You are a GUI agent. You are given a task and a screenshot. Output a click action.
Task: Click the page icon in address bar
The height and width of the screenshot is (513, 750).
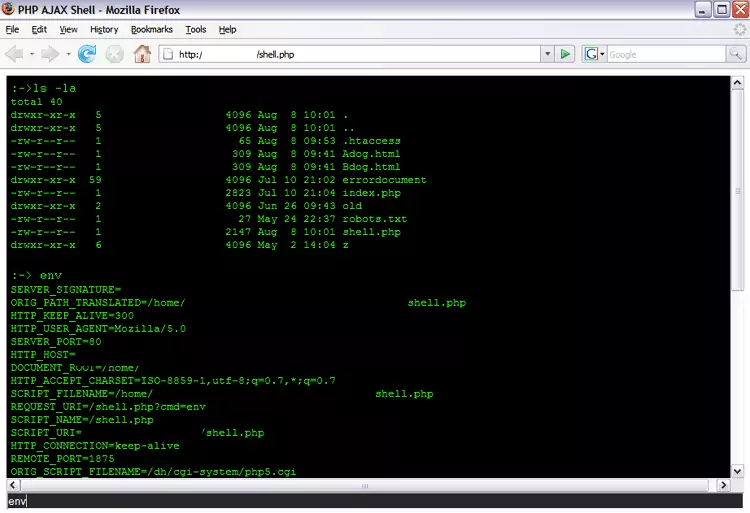click(x=167, y=54)
